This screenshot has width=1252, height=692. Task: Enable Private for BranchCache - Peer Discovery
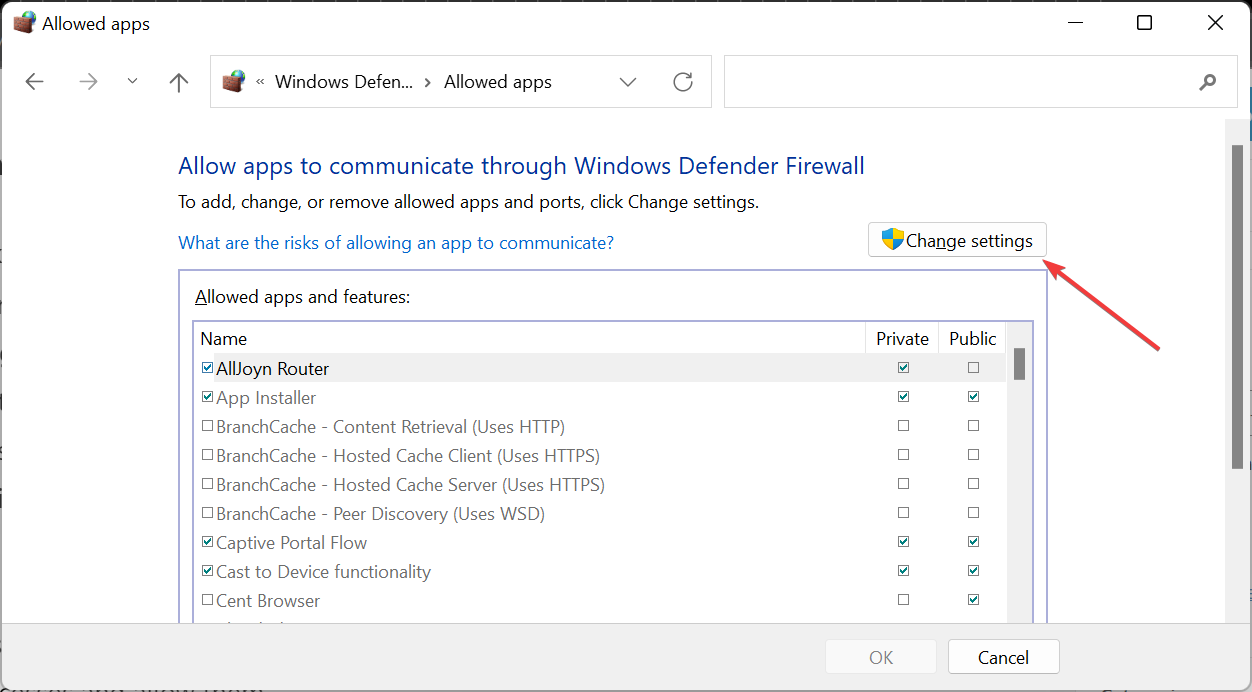904,513
